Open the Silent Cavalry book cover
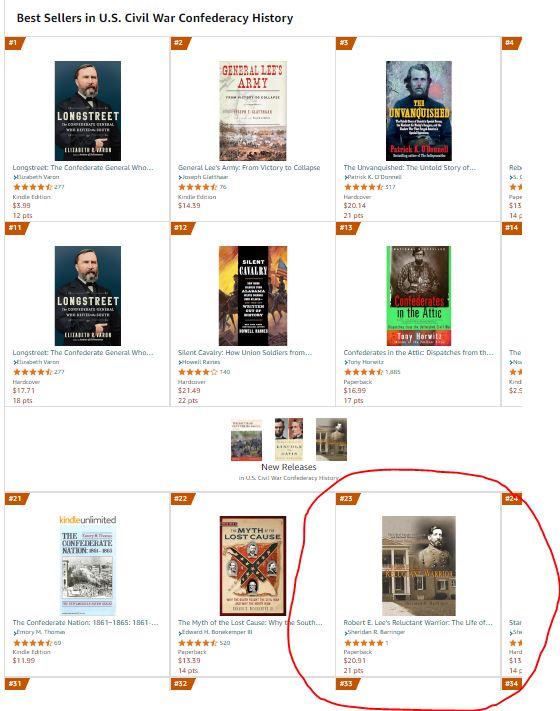 pyautogui.click(x=253, y=296)
